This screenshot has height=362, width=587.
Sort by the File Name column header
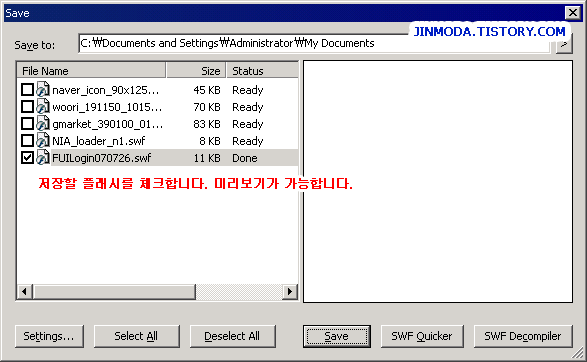click(x=91, y=70)
